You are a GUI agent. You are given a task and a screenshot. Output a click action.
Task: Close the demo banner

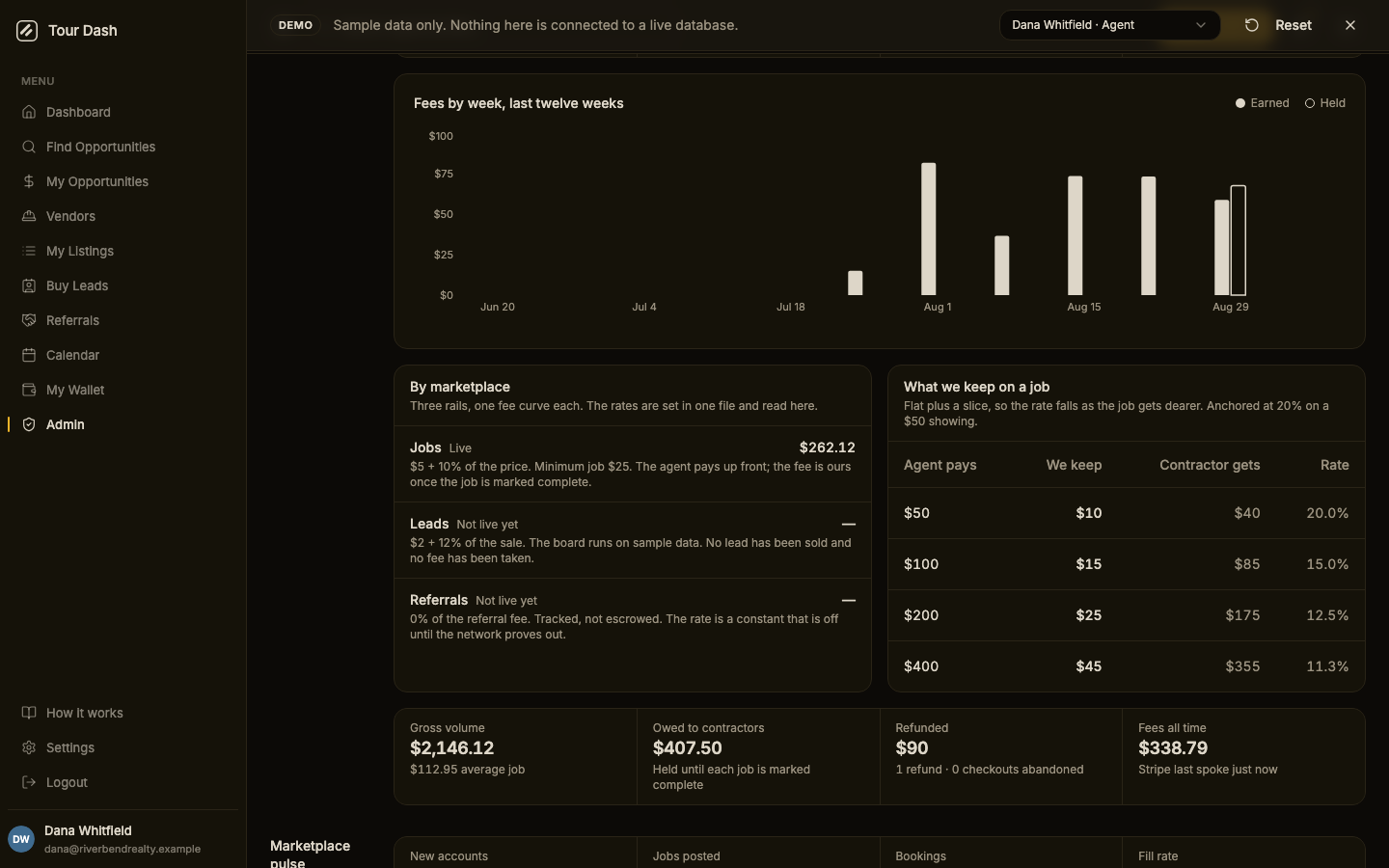point(1350,25)
